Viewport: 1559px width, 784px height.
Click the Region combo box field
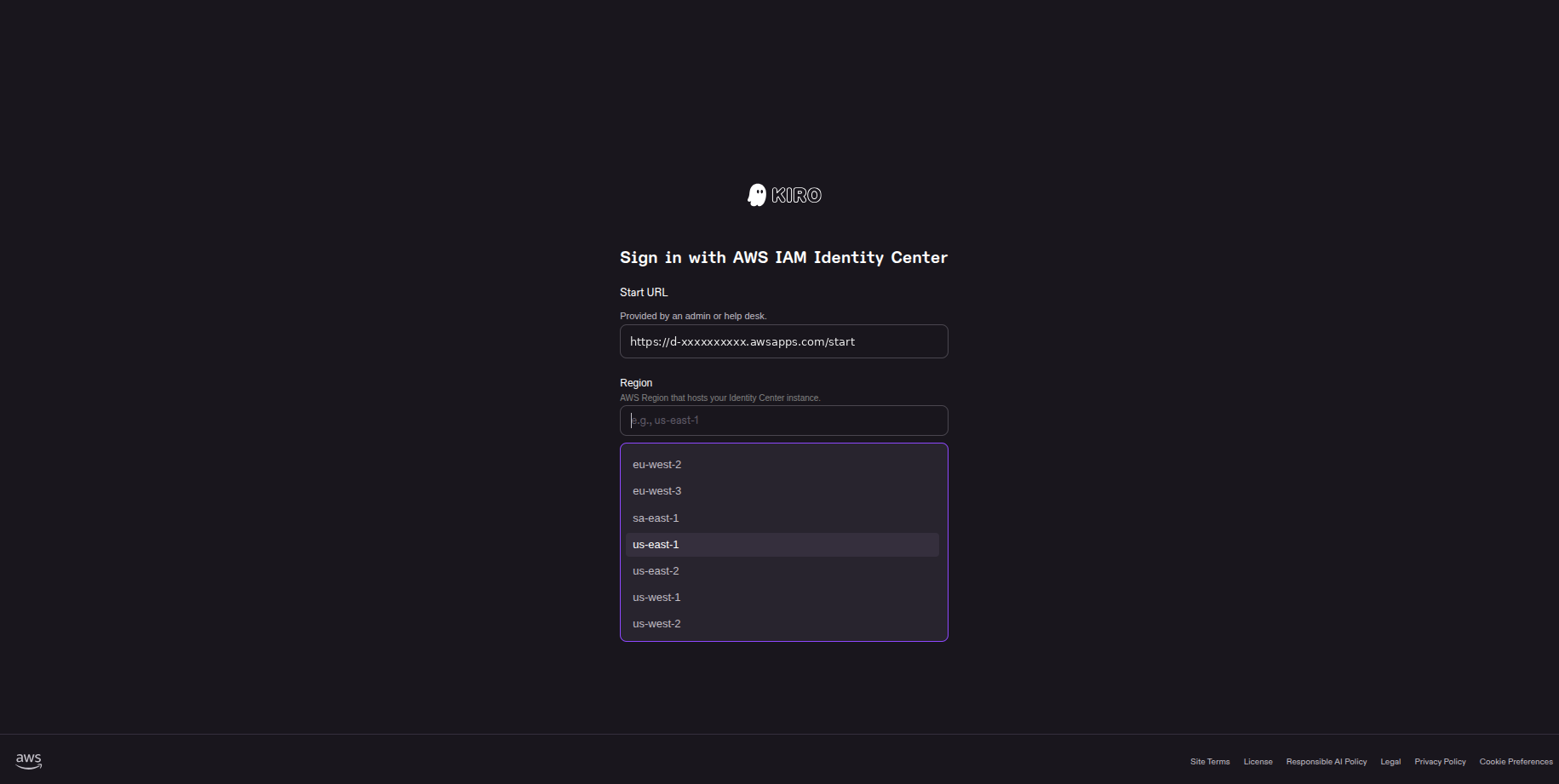tap(783, 421)
